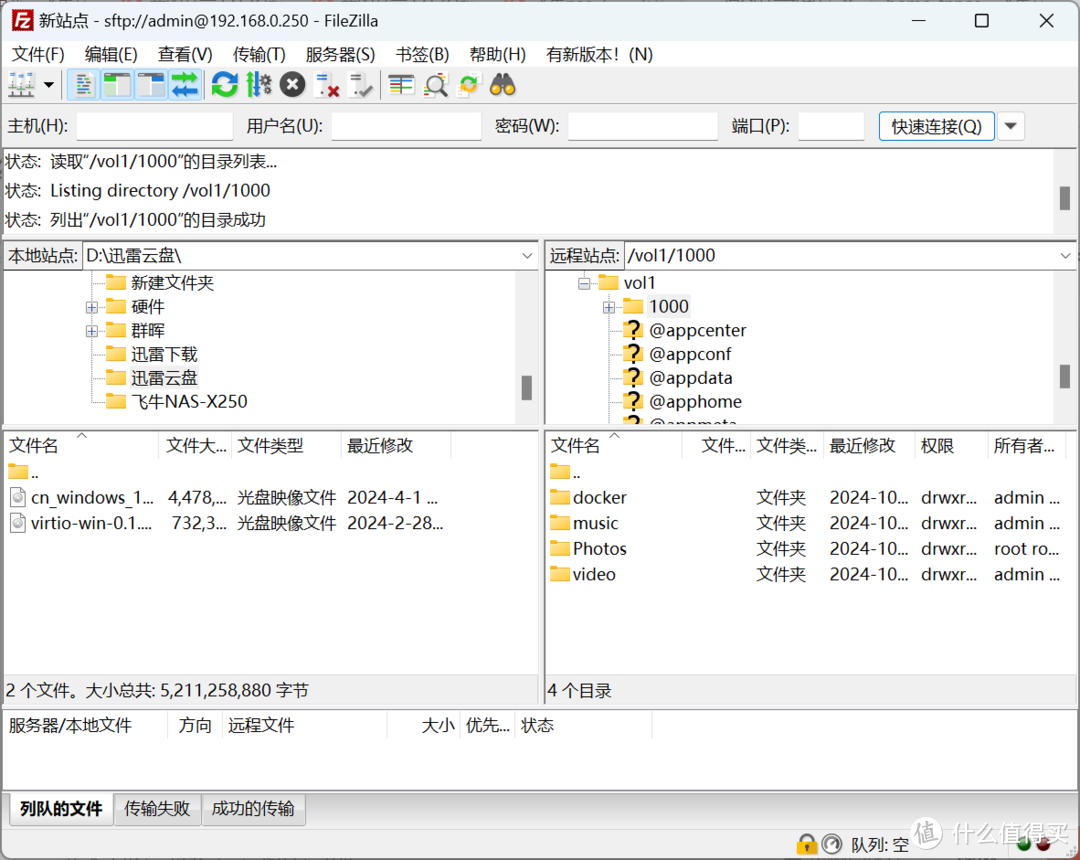This screenshot has height=860, width=1080.
Task: Open the directory listing filters
Action: pos(400,85)
